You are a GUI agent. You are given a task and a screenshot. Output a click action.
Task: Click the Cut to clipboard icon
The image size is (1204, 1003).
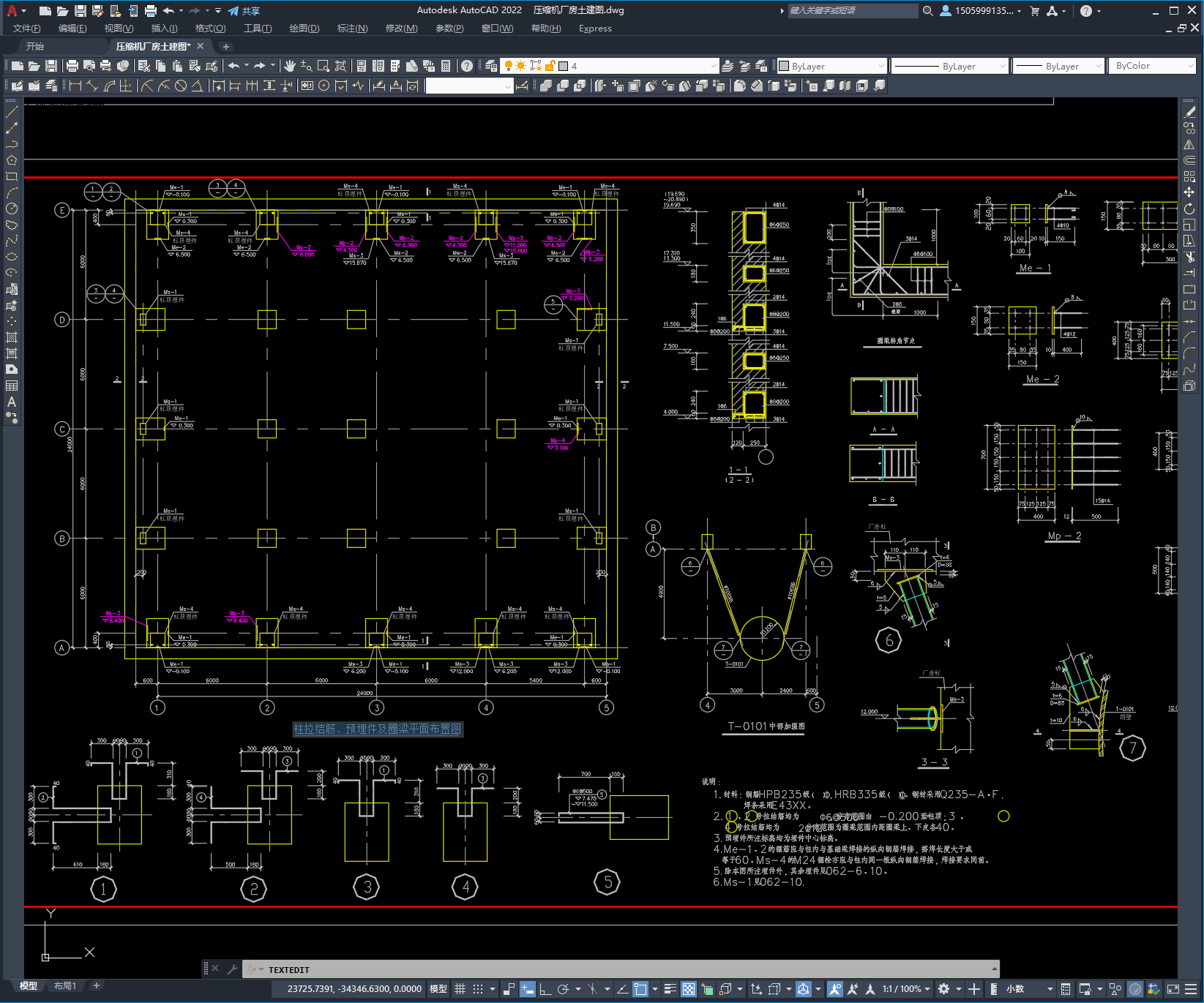point(144,66)
